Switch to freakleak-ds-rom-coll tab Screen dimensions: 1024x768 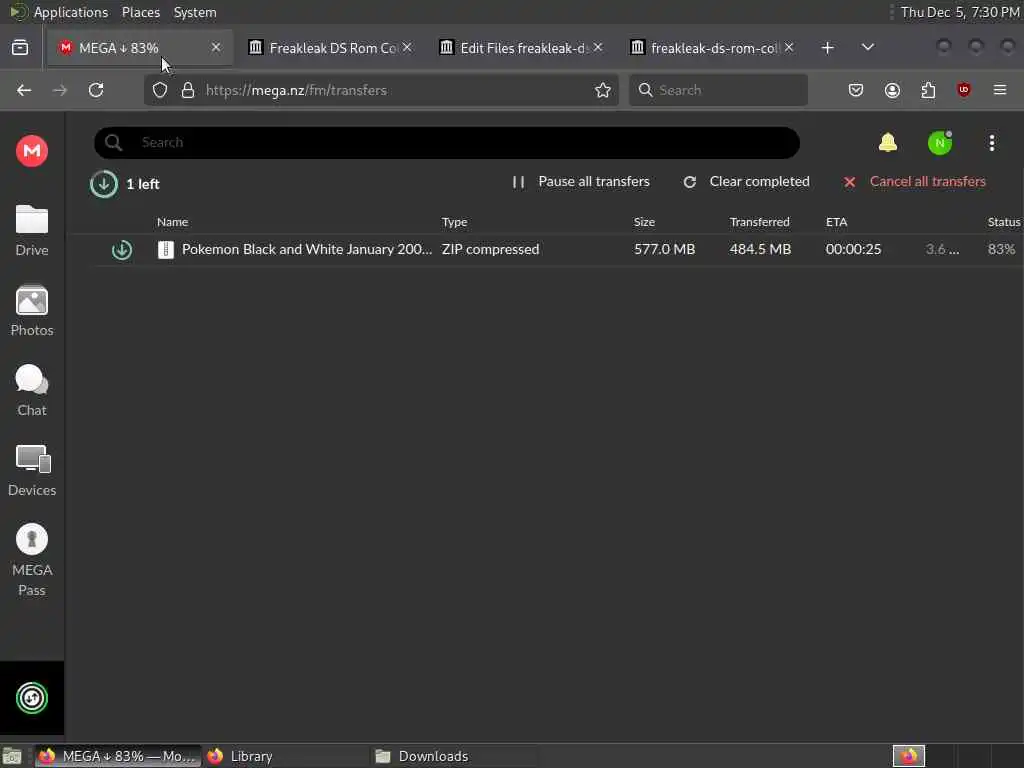pyautogui.click(x=712, y=48)
